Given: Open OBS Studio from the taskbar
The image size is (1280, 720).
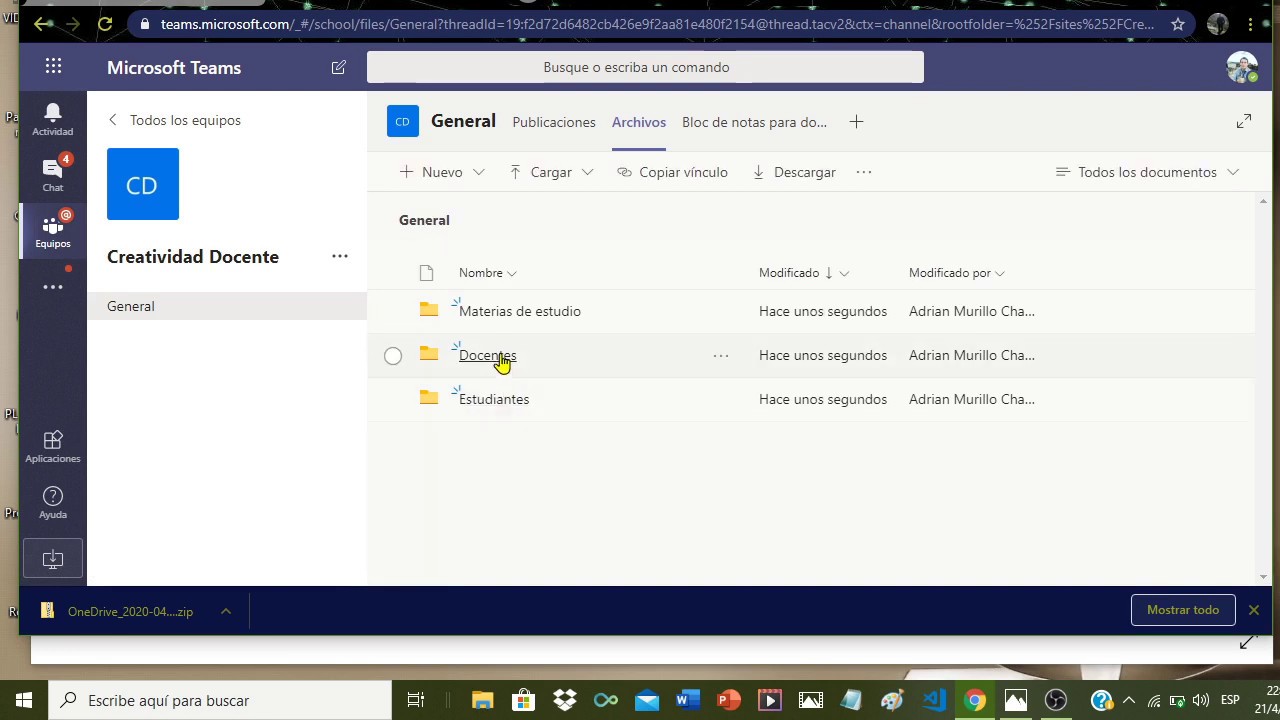Looking at the screenshot, I should coord(1056,700).
